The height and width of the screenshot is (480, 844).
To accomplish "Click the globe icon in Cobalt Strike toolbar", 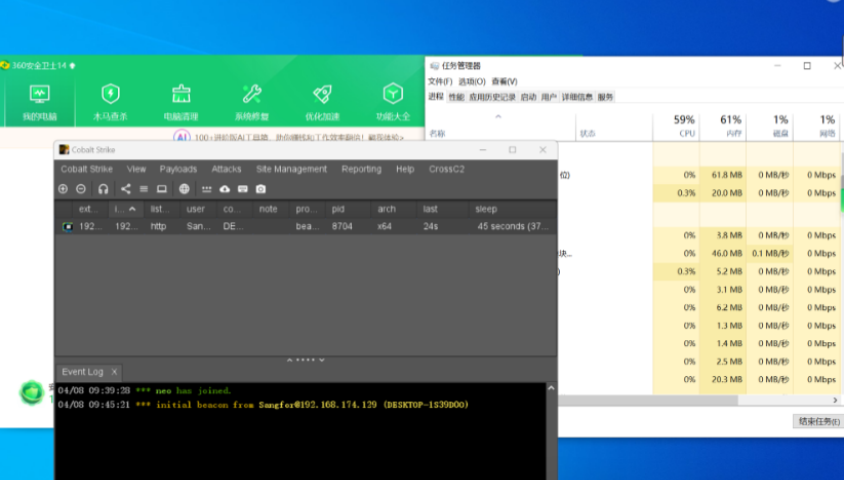I will coord(184,189).
